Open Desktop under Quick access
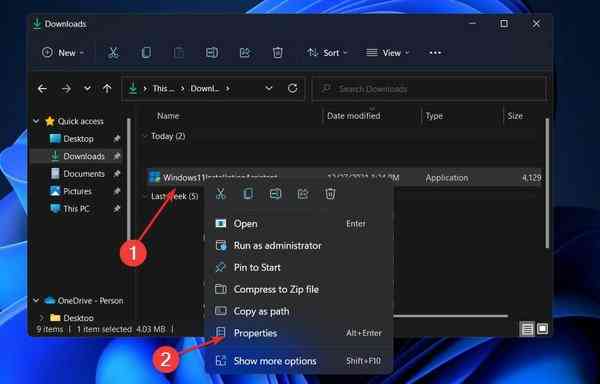 78,139
